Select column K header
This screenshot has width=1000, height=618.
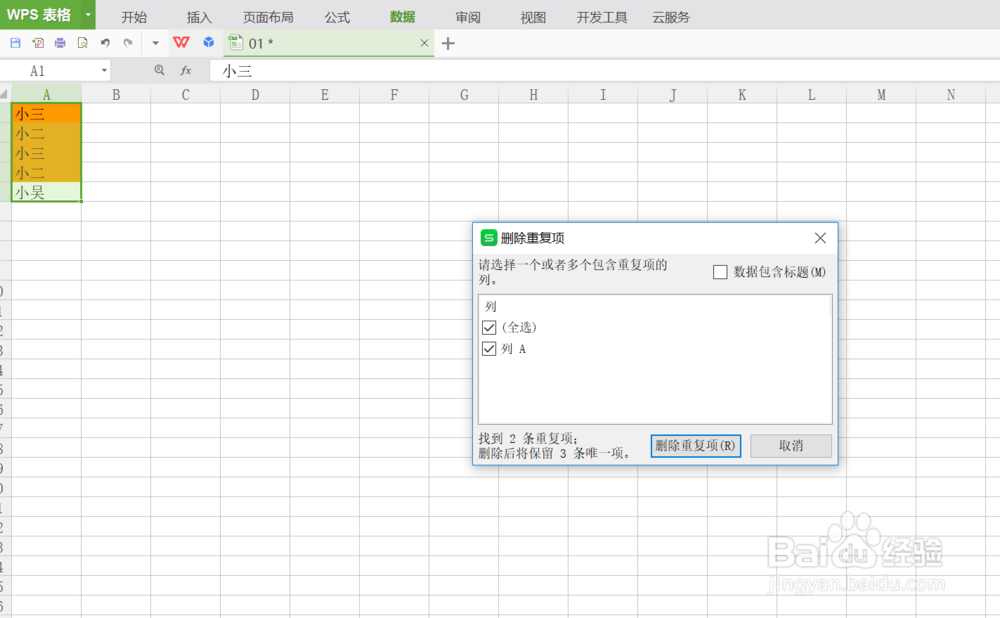coord(742,94)
